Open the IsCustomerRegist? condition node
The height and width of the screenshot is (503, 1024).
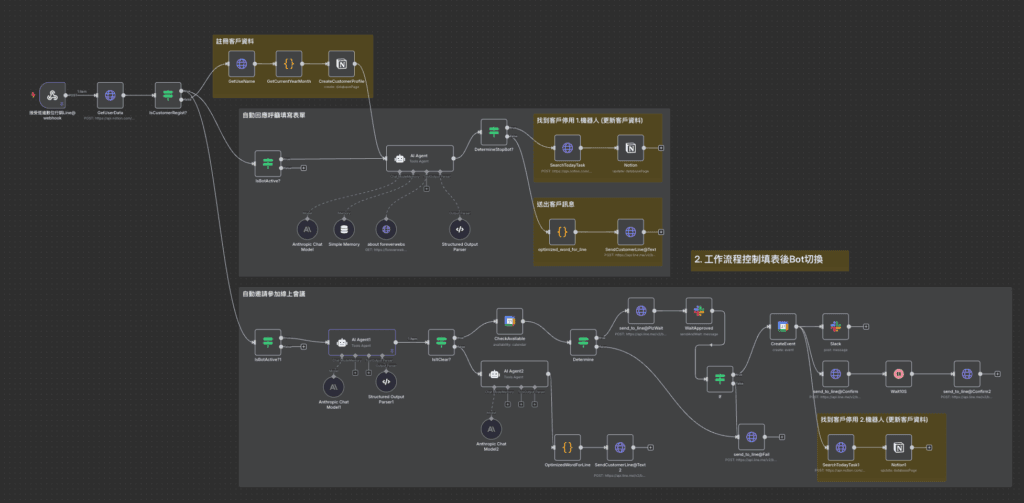168,95
